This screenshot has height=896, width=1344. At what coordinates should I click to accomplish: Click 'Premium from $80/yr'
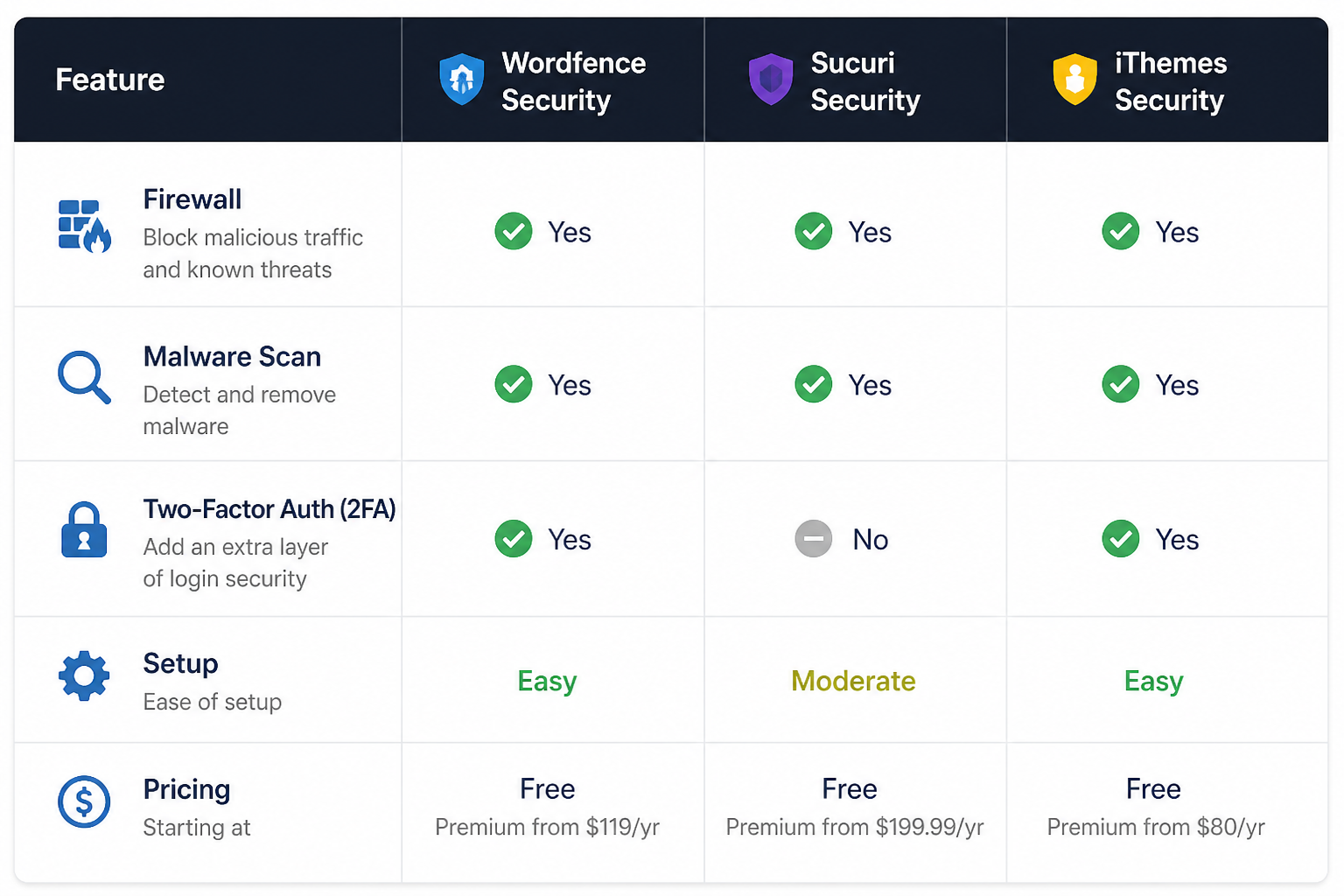click(1156, 828)
